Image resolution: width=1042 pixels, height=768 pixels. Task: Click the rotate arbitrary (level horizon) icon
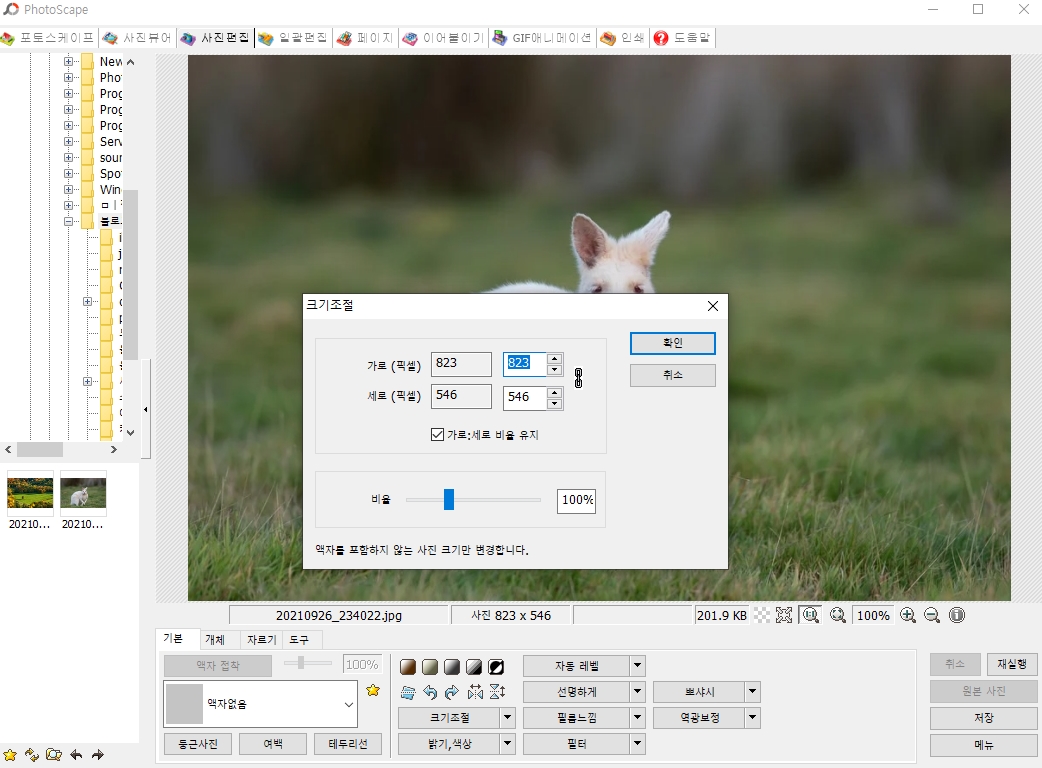[408, 692]
